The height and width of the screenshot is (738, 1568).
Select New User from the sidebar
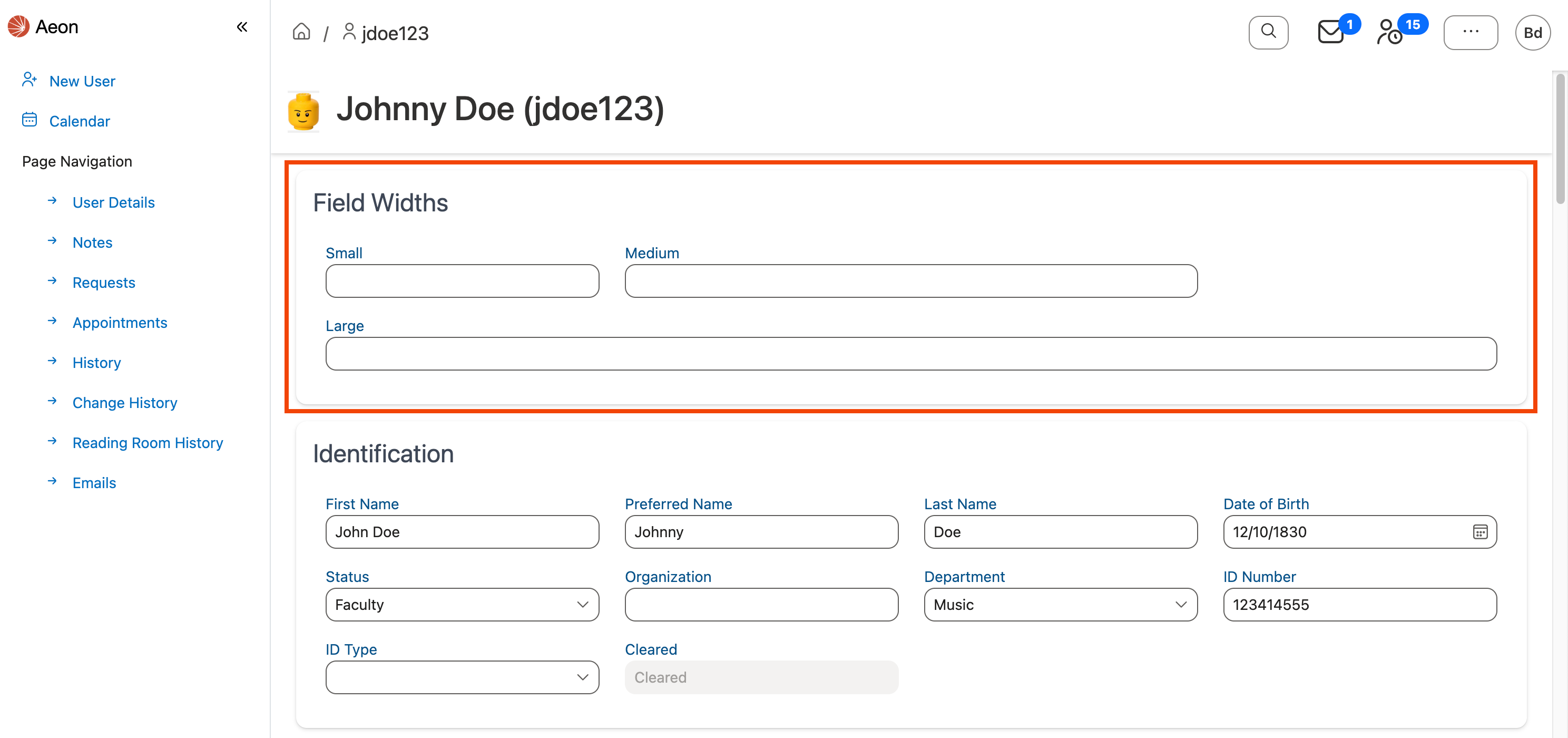82,81
